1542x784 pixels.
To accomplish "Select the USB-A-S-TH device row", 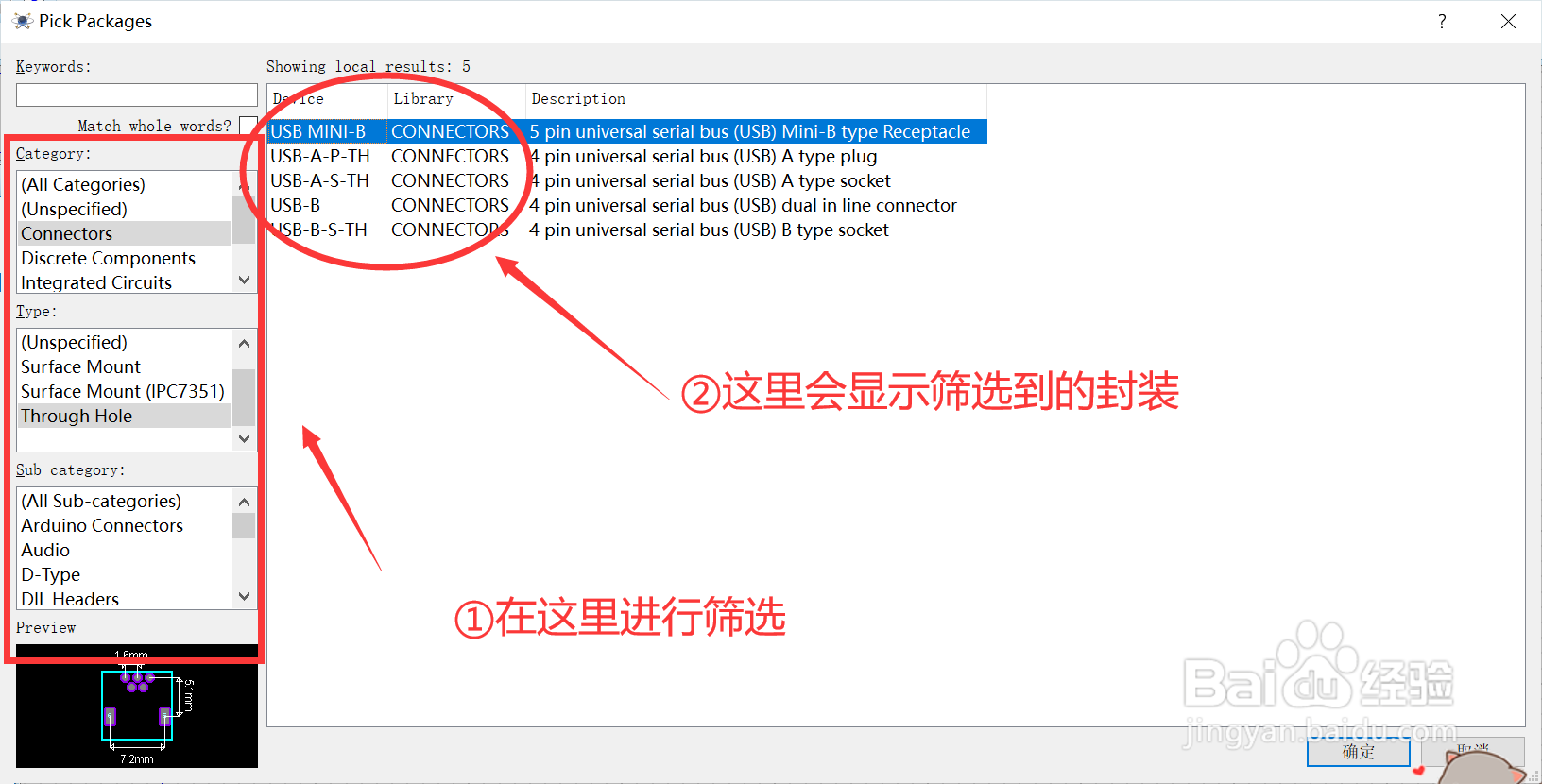I will (x=627, y=180).
